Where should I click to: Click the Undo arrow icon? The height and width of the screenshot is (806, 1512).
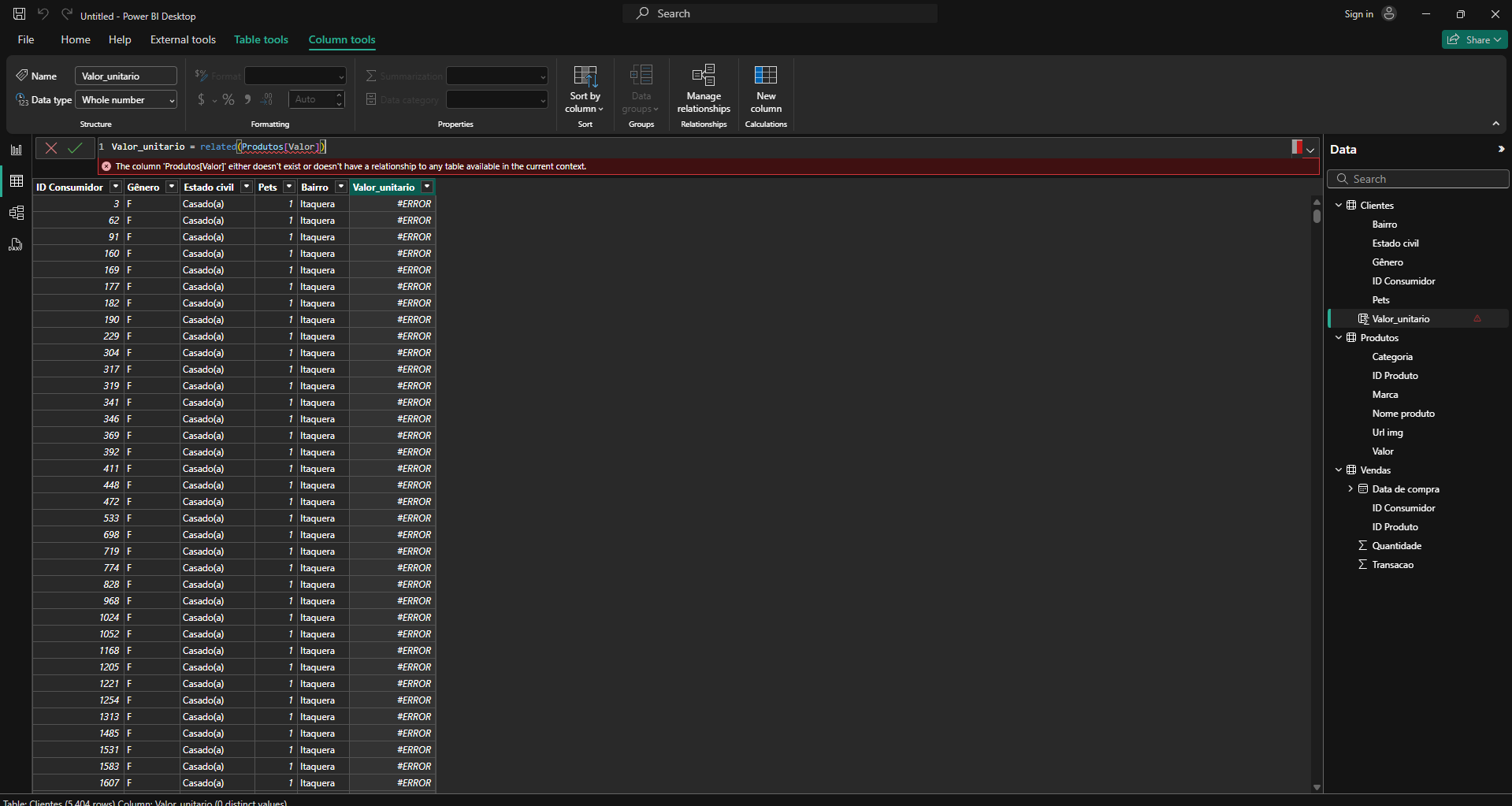click(43, 14)
